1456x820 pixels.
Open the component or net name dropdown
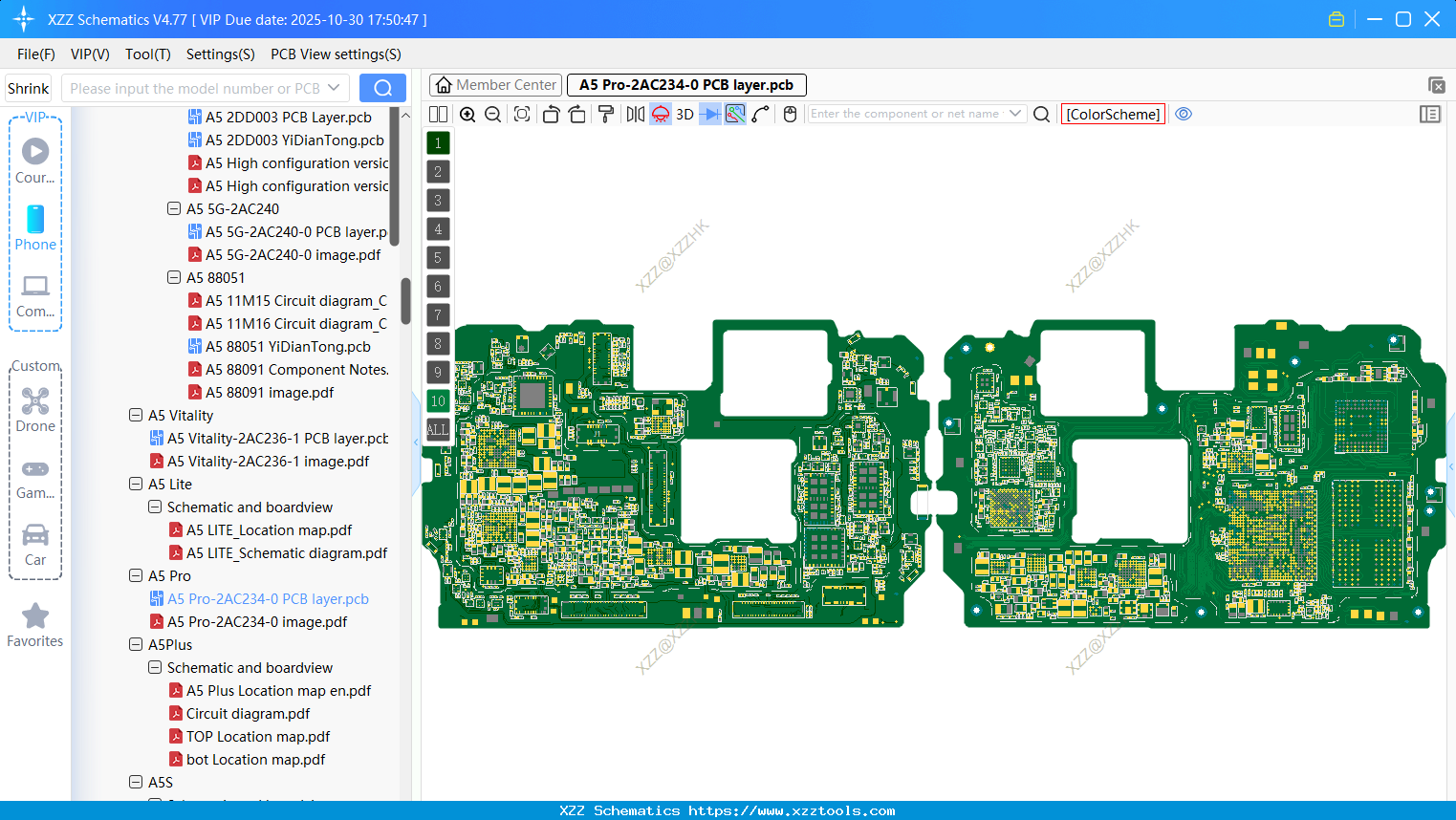[1015, 113]
